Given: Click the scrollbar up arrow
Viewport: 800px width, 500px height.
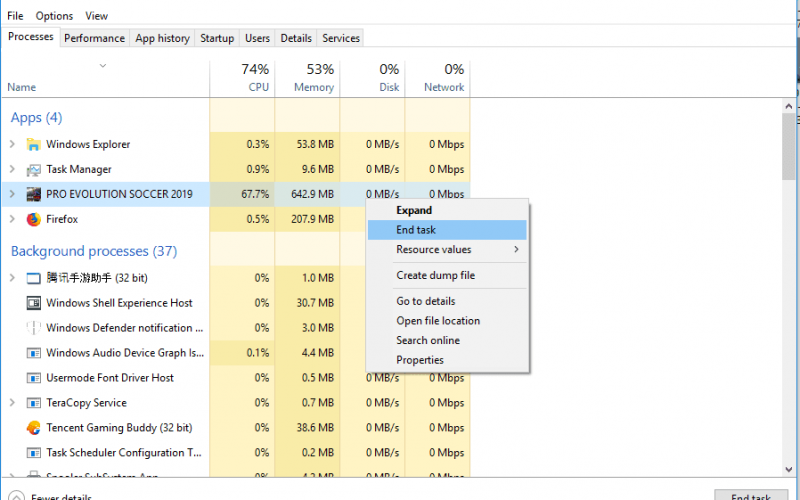Looking at the screenshot, I should click(789, 106).
